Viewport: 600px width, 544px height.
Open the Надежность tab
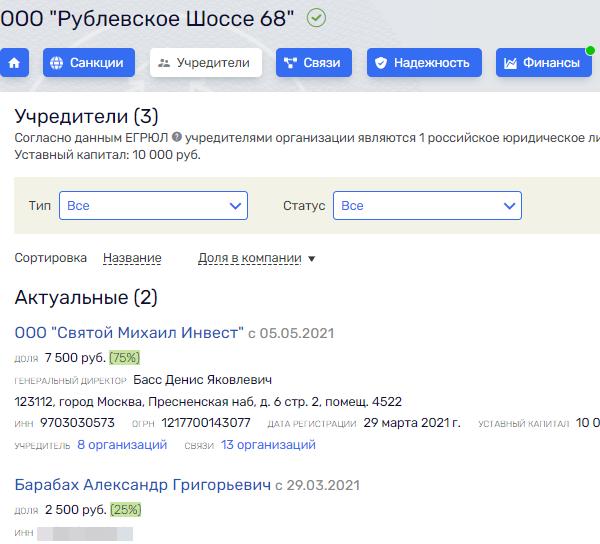424,63
